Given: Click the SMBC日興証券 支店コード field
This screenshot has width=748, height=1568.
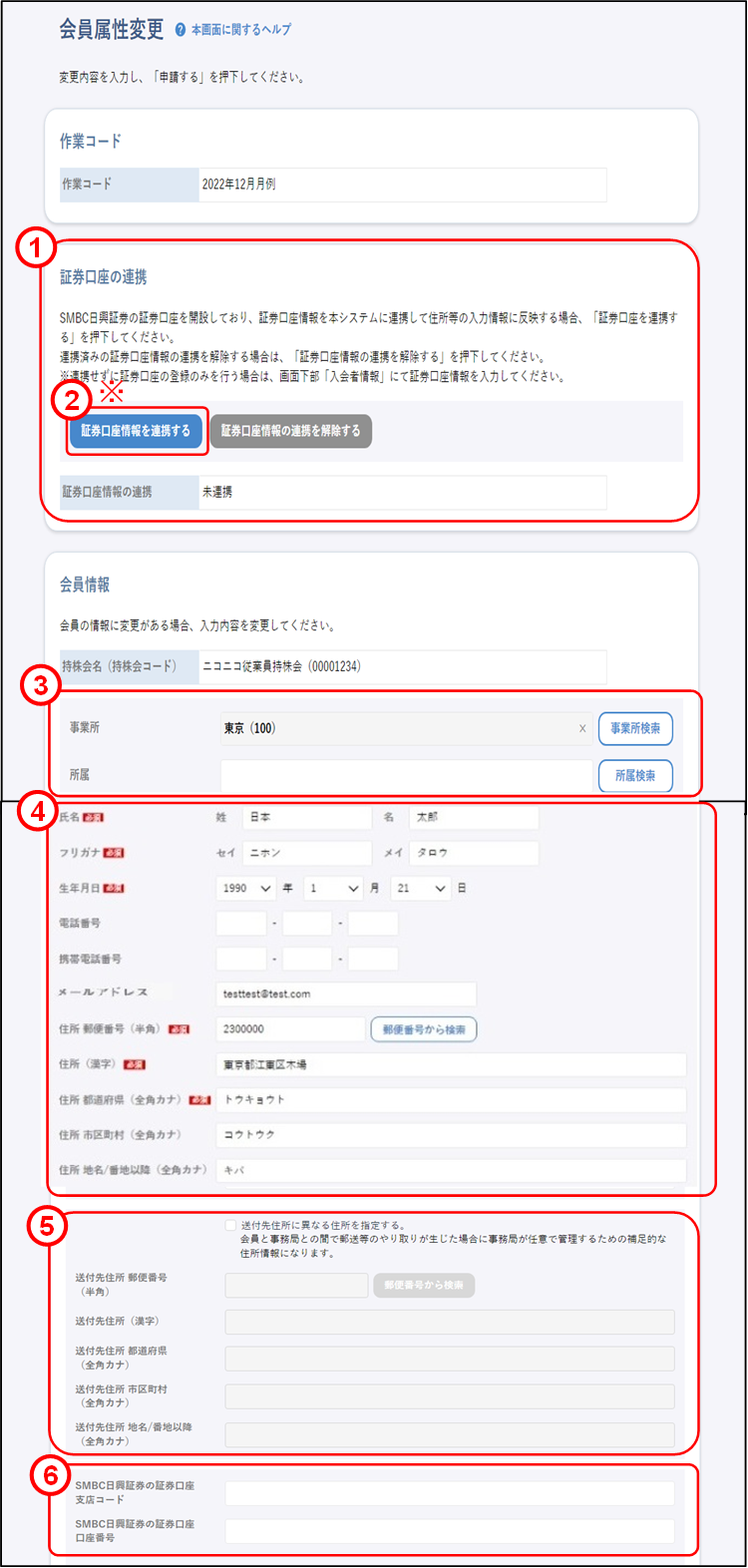Looking at the screenshot, I should [x=450, y=1493].
